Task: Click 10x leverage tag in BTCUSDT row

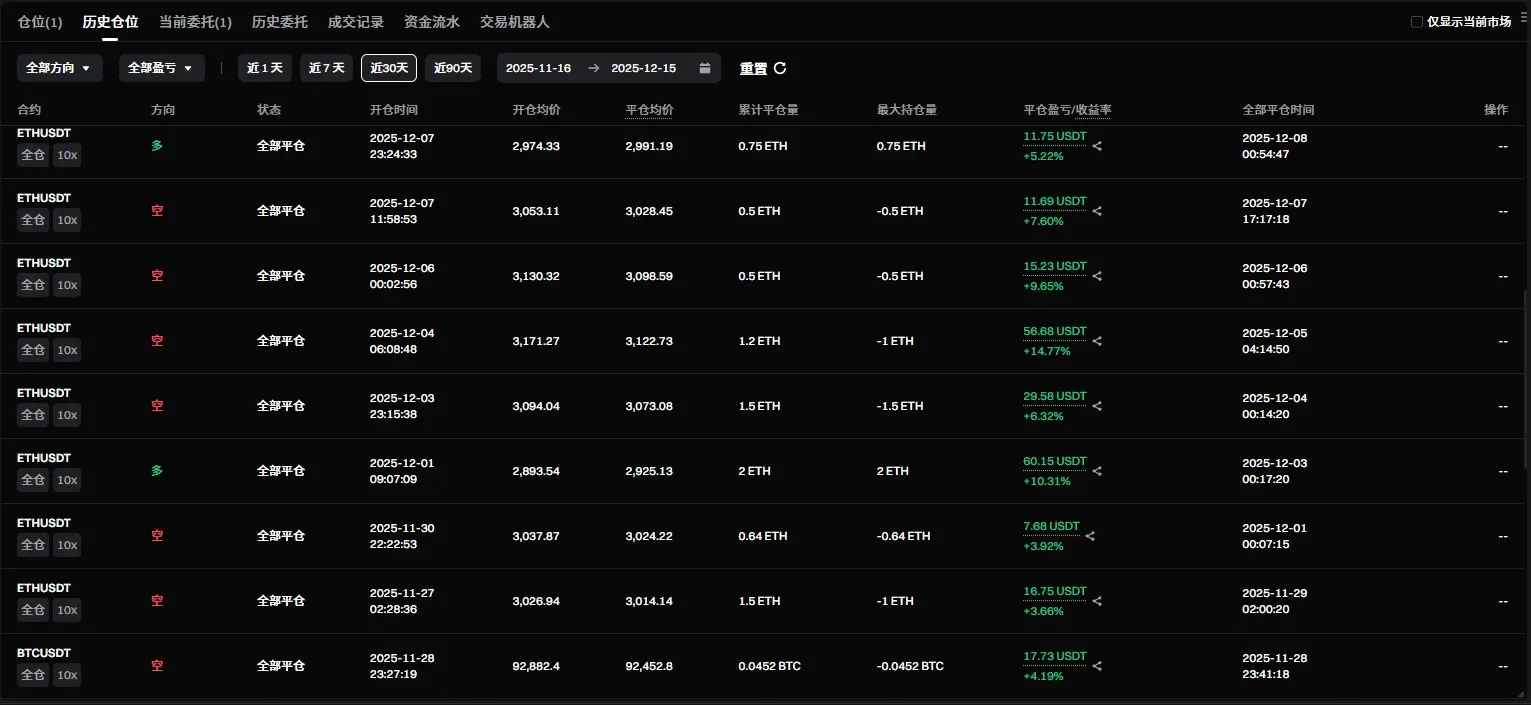Action: tap(67, 675)
